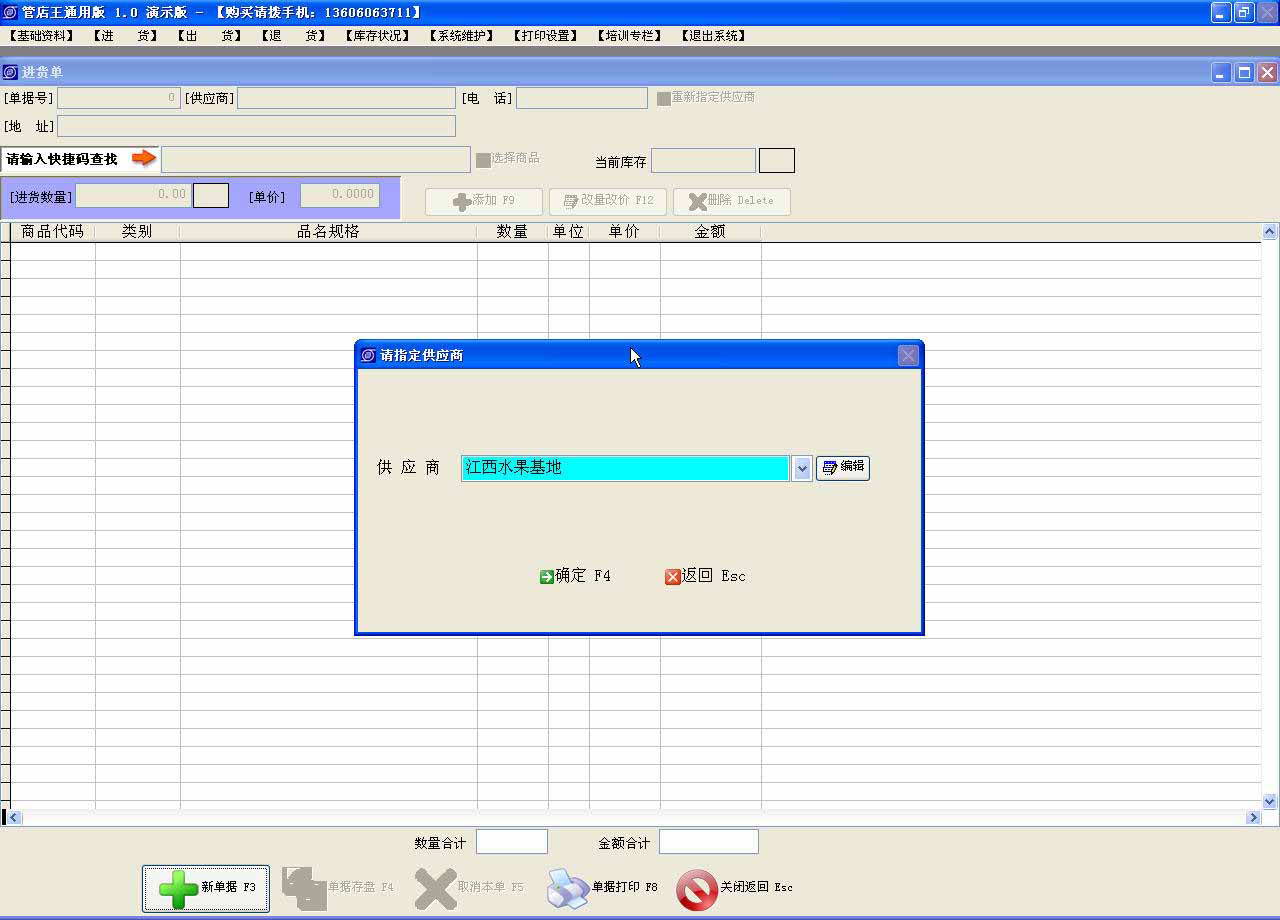Click the 类别 column header
The image size is (1280, 920).
coord(137,231)
